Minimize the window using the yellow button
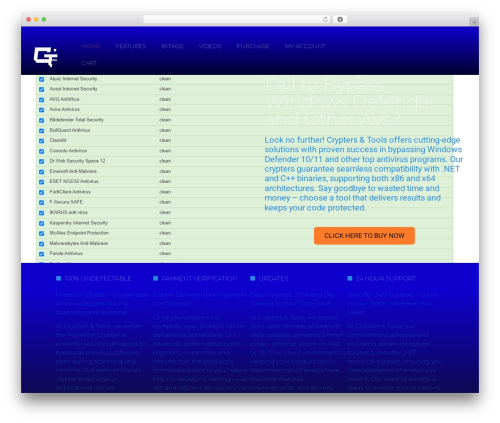Viewport: 500px width, 423px height. click(x=36, y=20)
